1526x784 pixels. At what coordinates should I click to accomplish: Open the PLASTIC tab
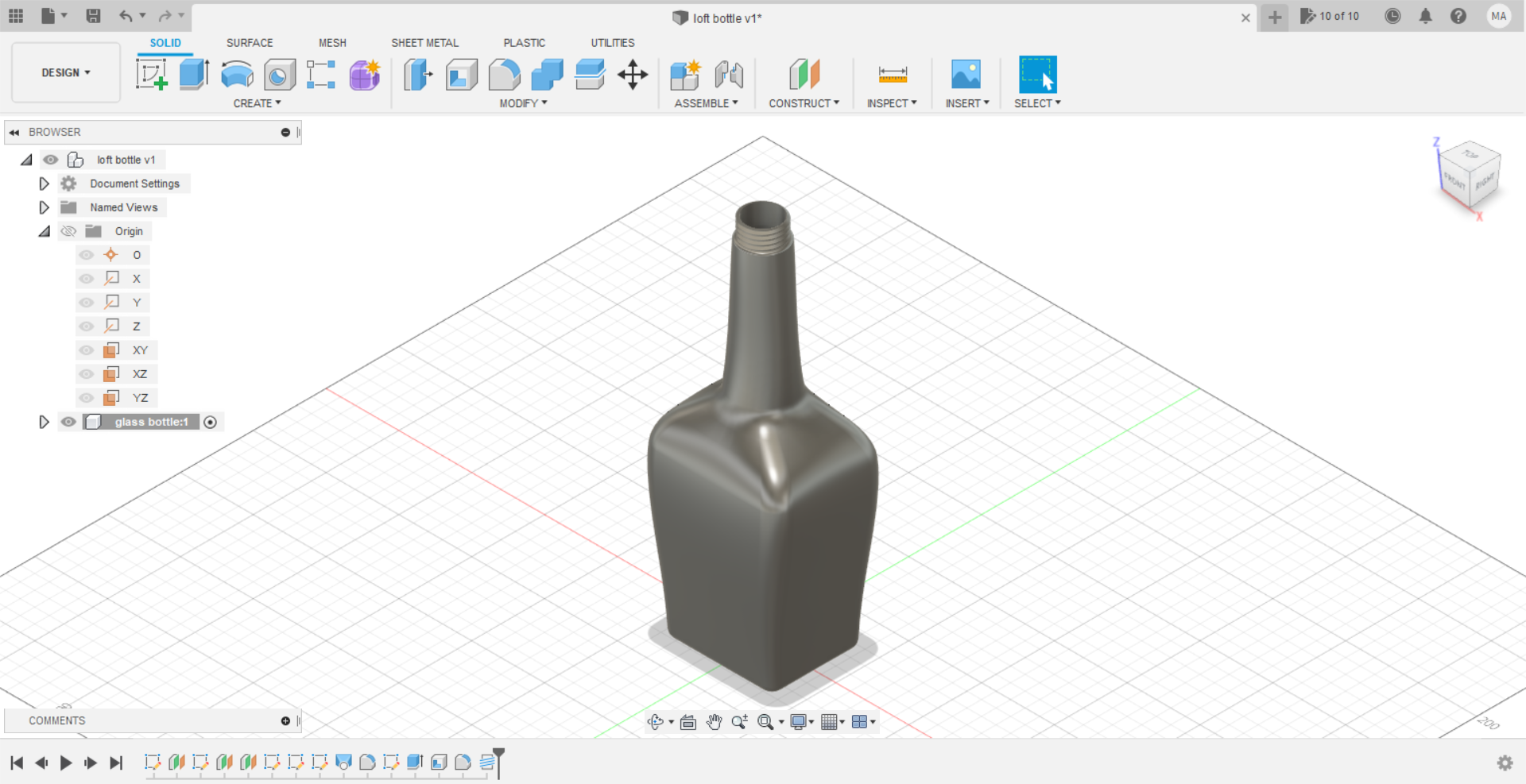525,43
